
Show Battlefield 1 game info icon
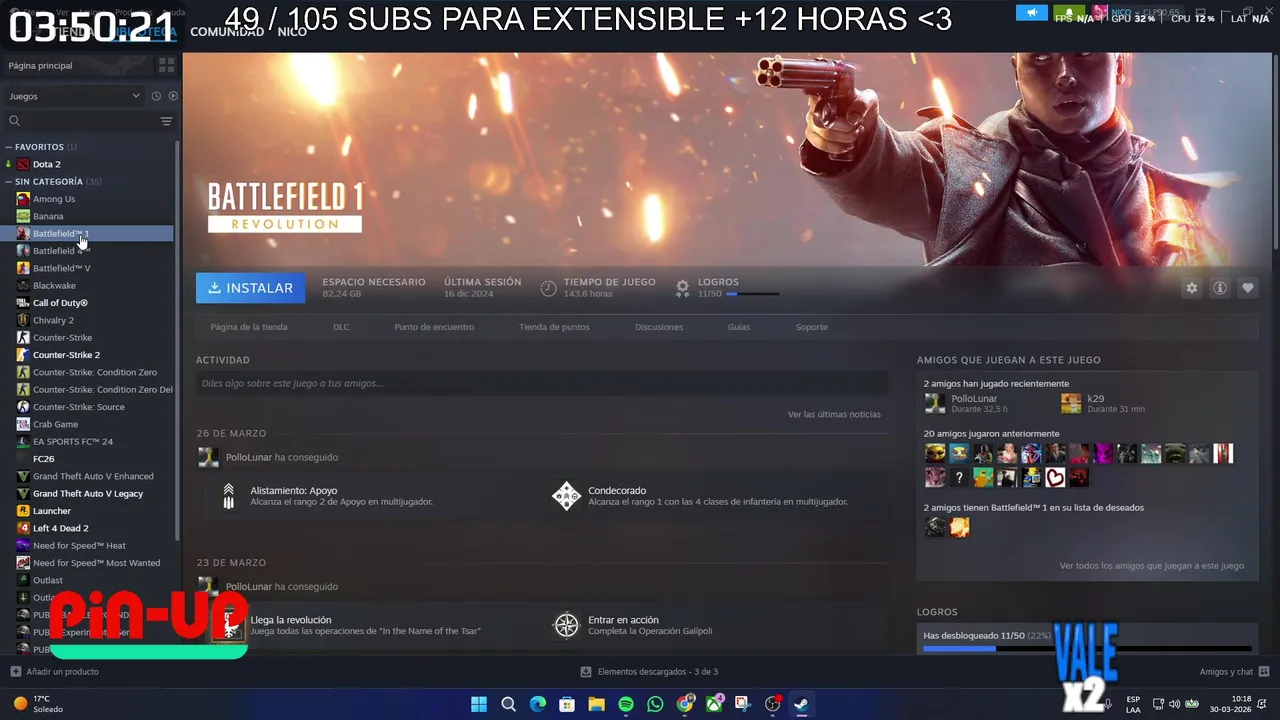coord(1220,288)
